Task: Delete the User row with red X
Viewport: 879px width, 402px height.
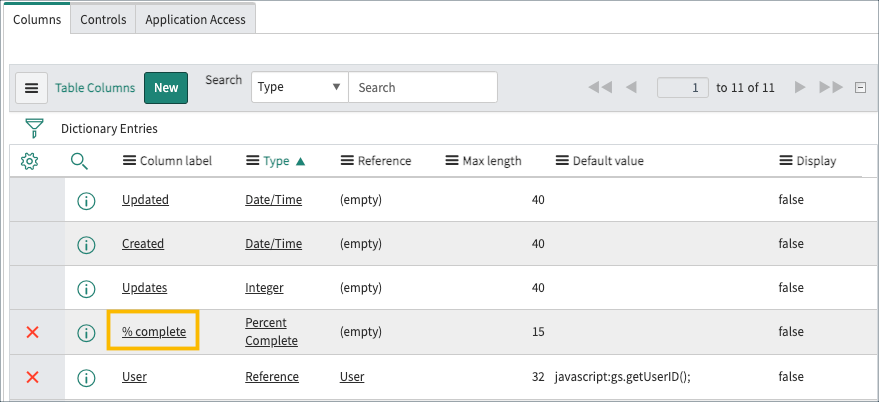Action: [32, 377]
